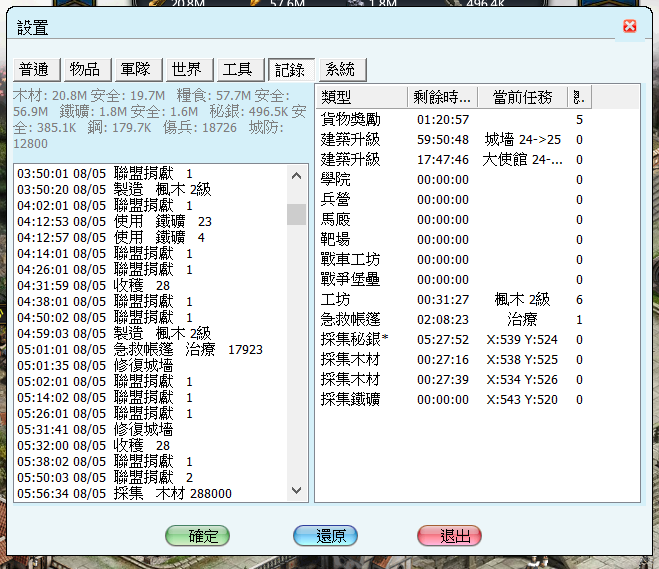Click the green 確定 button
Image resolution: width=659 pixels, height=569 pixels.
pos(197,536)
